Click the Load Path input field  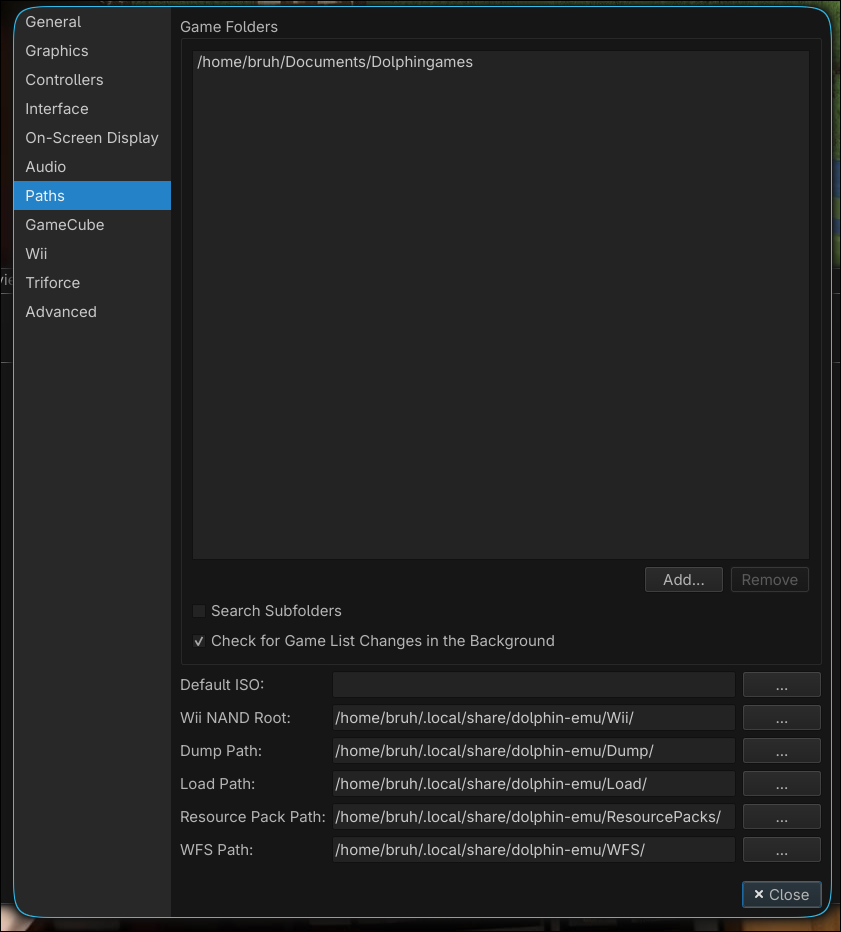(534, 784)
